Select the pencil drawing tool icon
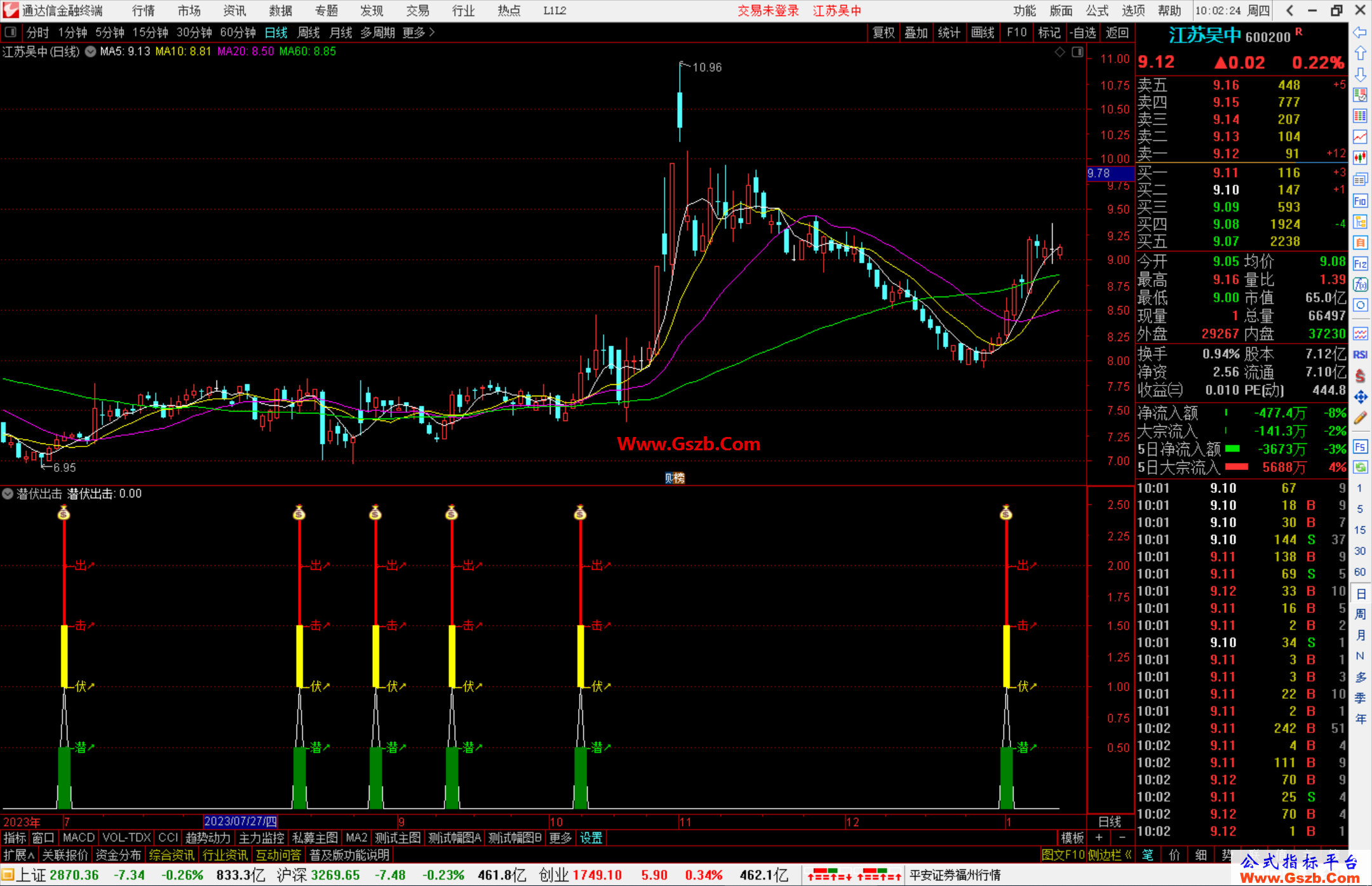The height and width of the screenshot is (886, 1372). click(1360, 418)
